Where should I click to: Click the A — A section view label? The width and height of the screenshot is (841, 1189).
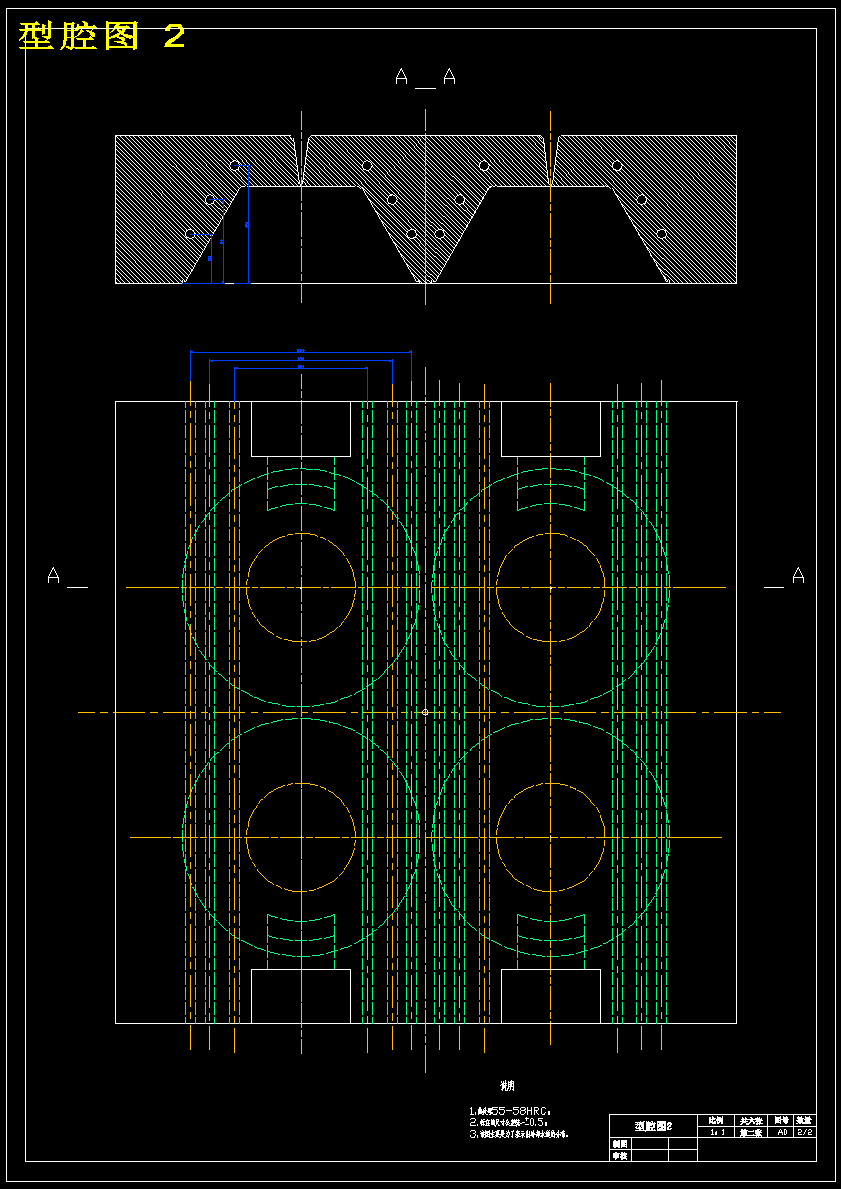click(425, 77)
